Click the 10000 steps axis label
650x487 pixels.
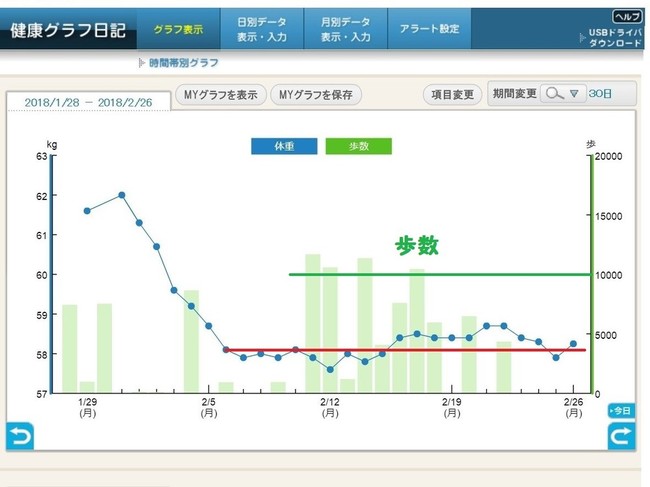tap(609, 275)
